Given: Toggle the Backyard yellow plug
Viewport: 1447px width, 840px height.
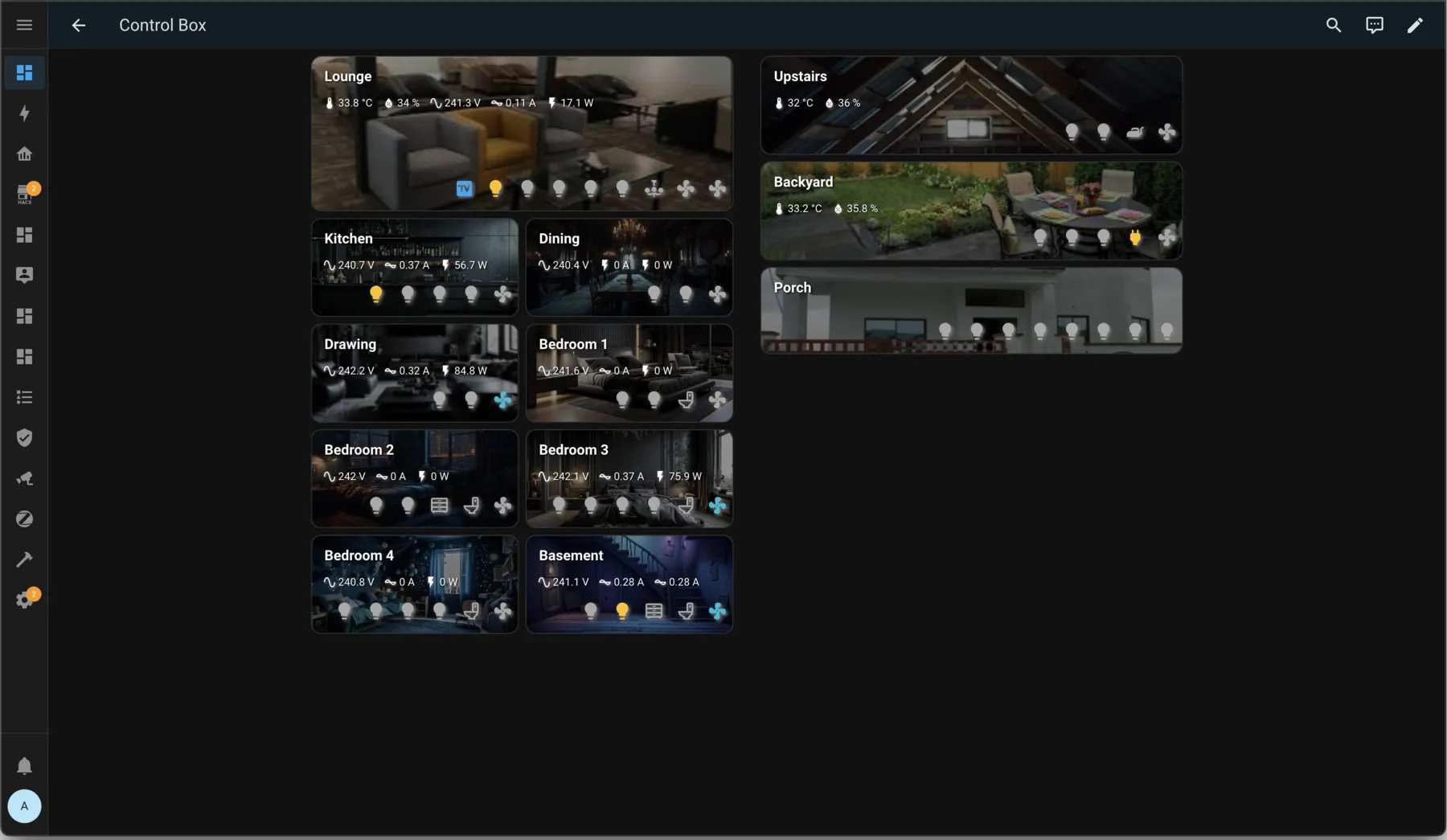Looking at the screenshot, I should [x=1135, y=237].
